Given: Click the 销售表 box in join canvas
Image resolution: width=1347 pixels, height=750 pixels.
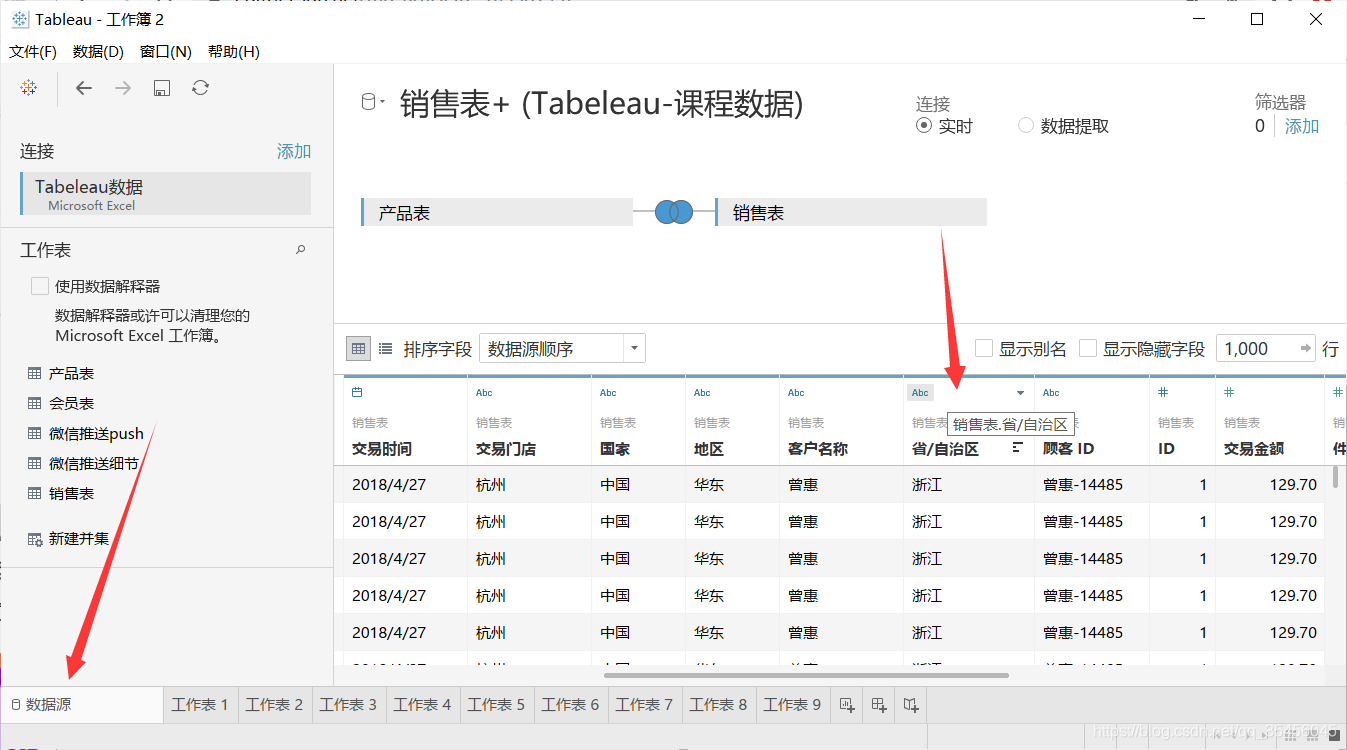Looking at the screenshot, I should [851, 212].
